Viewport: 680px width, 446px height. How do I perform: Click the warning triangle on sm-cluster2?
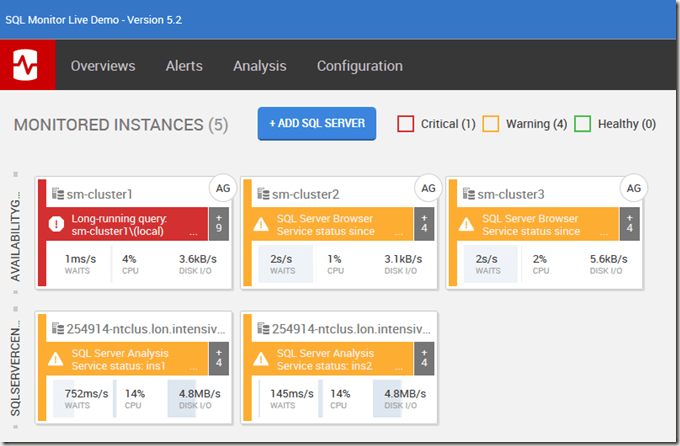pyautogui.click(x=261, y=224)
